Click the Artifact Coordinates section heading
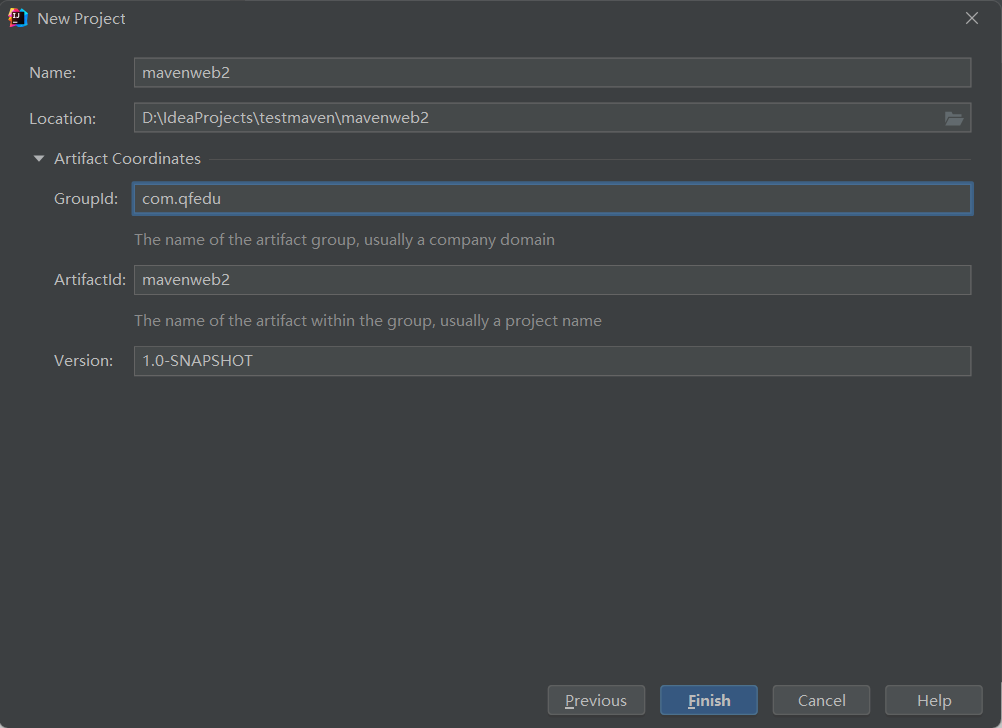This screenshot has height=728, width=1002. click(x=127, y=159)
